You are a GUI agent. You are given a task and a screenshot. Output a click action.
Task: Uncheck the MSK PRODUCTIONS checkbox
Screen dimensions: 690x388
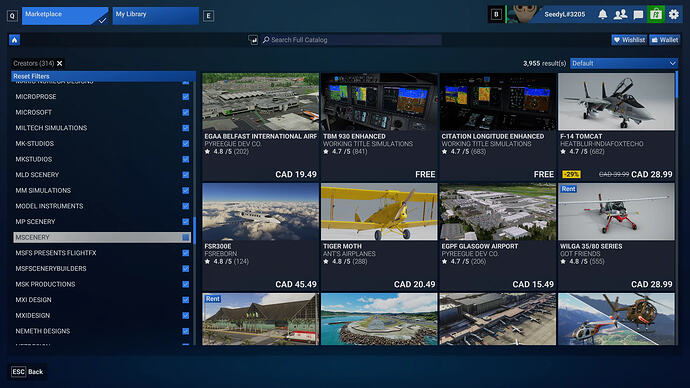[186, 284]
